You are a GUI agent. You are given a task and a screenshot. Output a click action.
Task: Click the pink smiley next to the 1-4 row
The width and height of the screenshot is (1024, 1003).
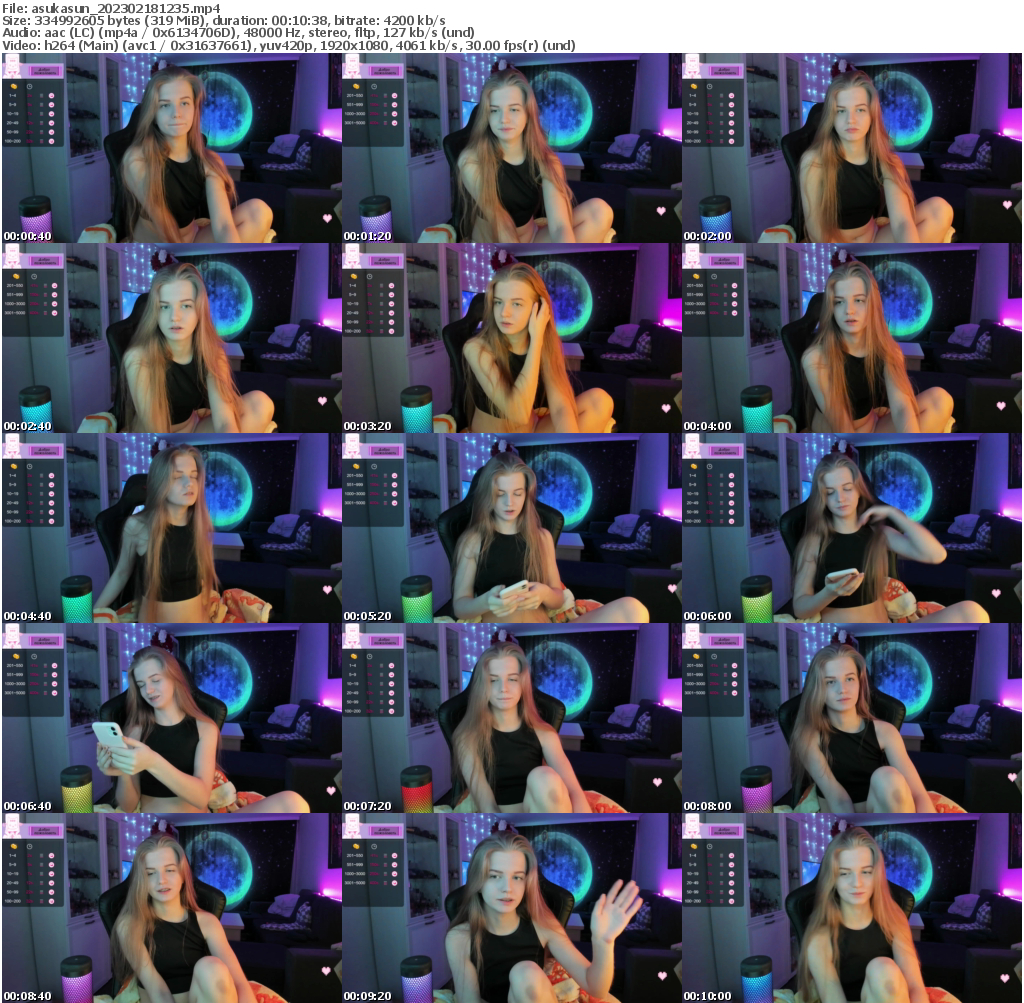tap(51, 96)
